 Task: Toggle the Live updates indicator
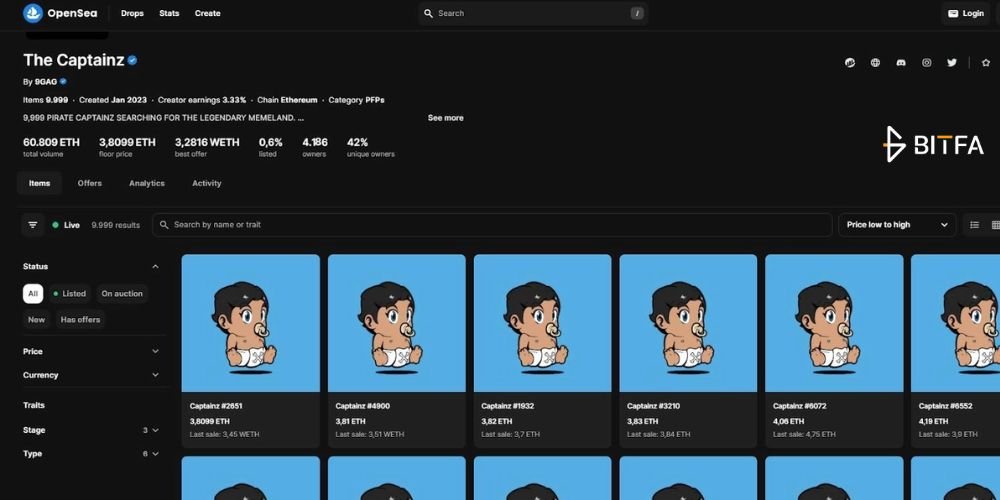click(x=66, y=225)
